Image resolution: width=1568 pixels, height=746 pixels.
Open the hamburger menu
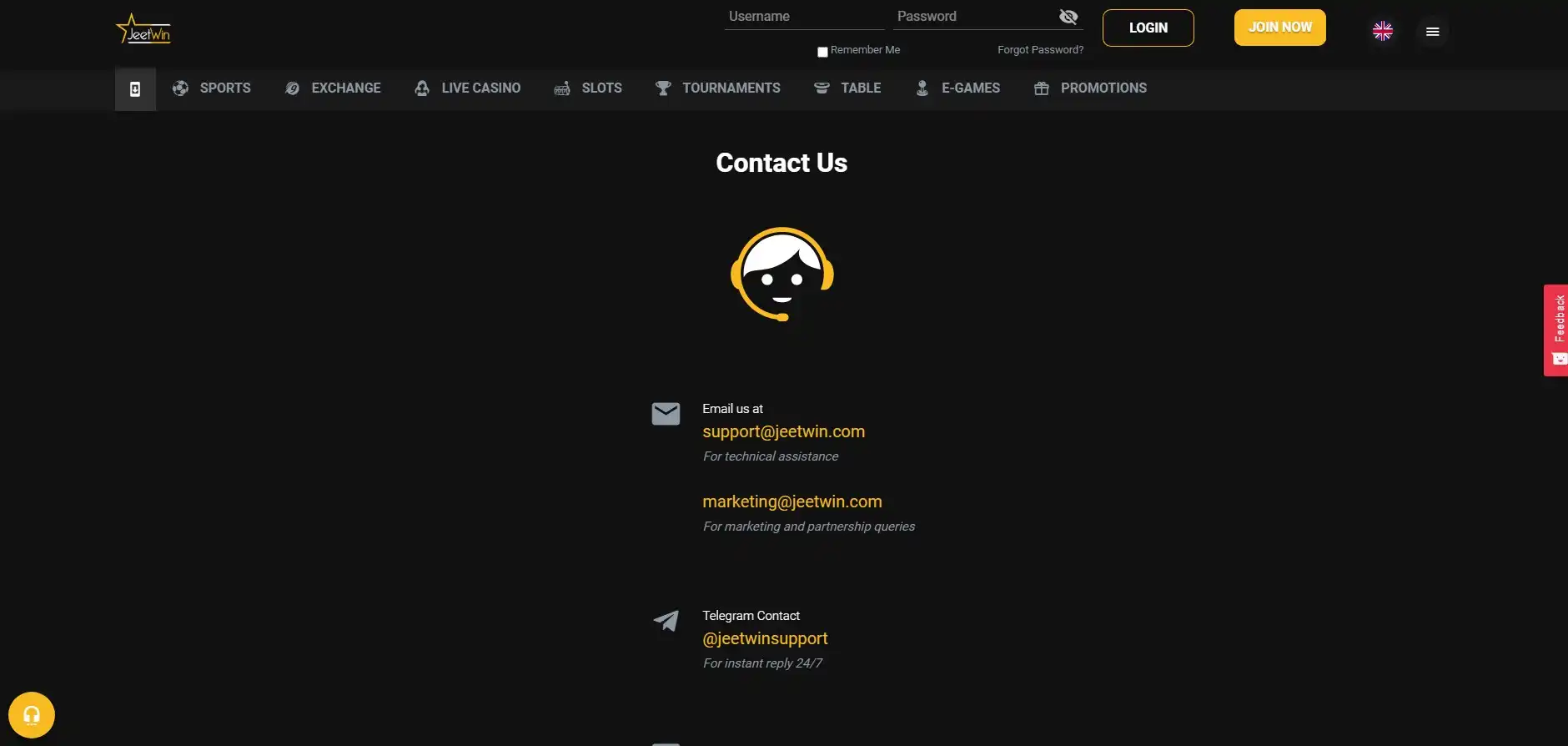[1432, 32]
